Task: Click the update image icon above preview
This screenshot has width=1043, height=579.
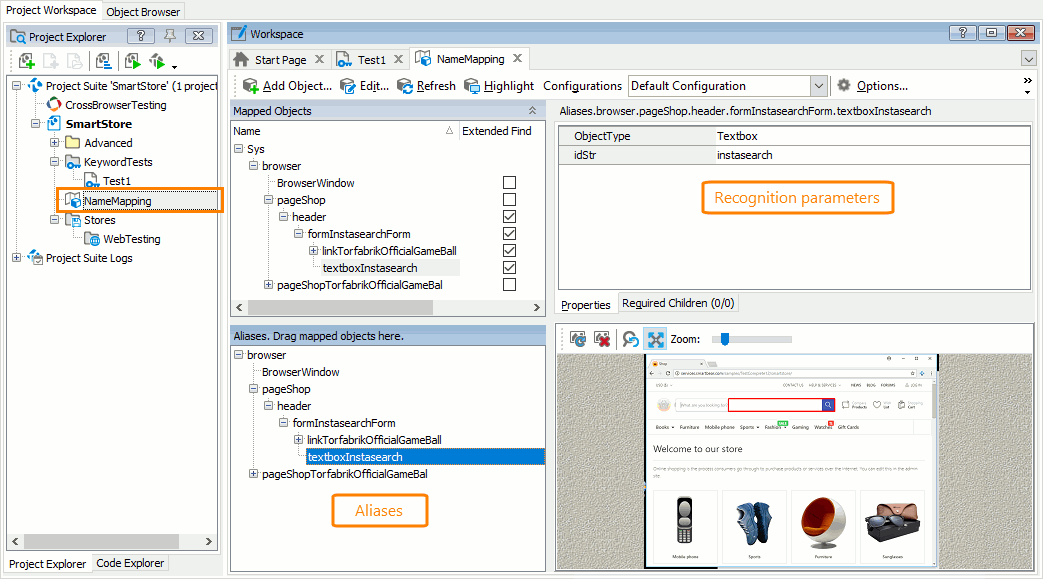Action: 578,340
